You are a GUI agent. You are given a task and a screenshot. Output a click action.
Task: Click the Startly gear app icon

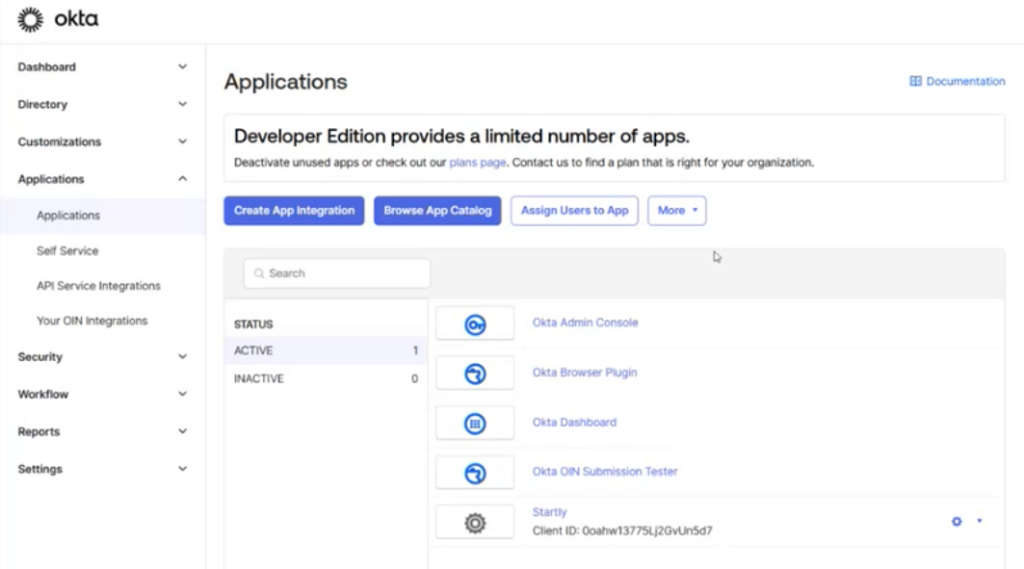[475, 523]
